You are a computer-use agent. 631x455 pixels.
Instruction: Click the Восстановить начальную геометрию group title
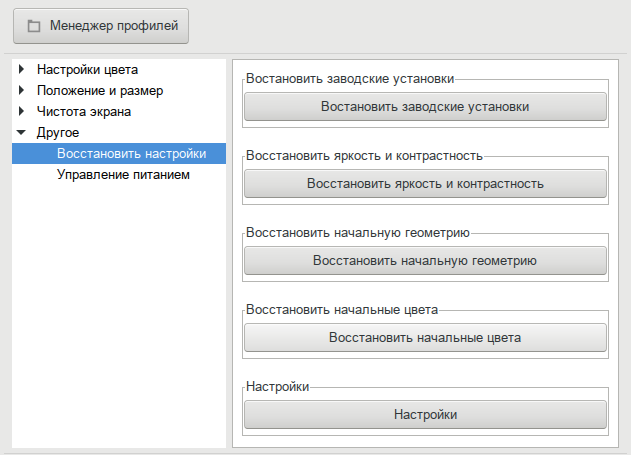(x=358, y=233)
